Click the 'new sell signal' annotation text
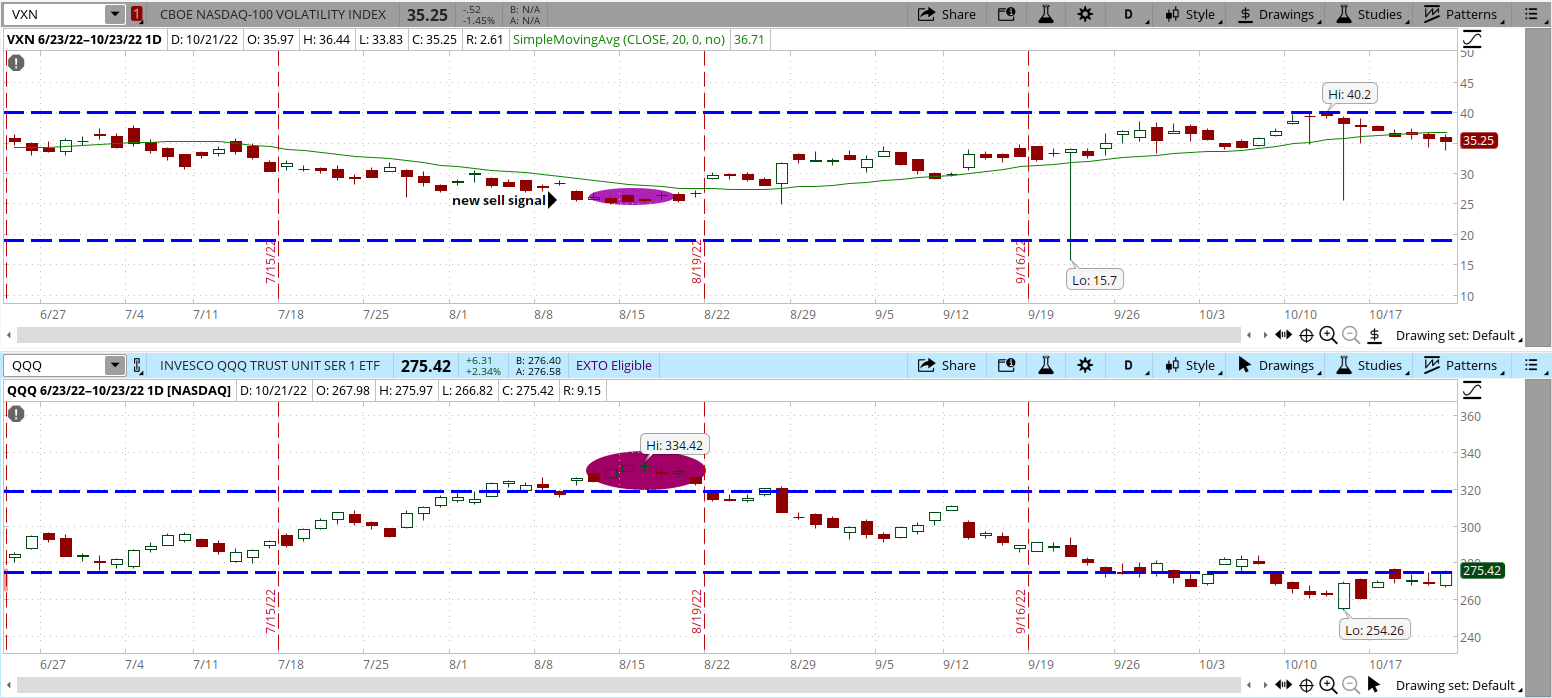 pyautogui.click(x=499, y=200)
